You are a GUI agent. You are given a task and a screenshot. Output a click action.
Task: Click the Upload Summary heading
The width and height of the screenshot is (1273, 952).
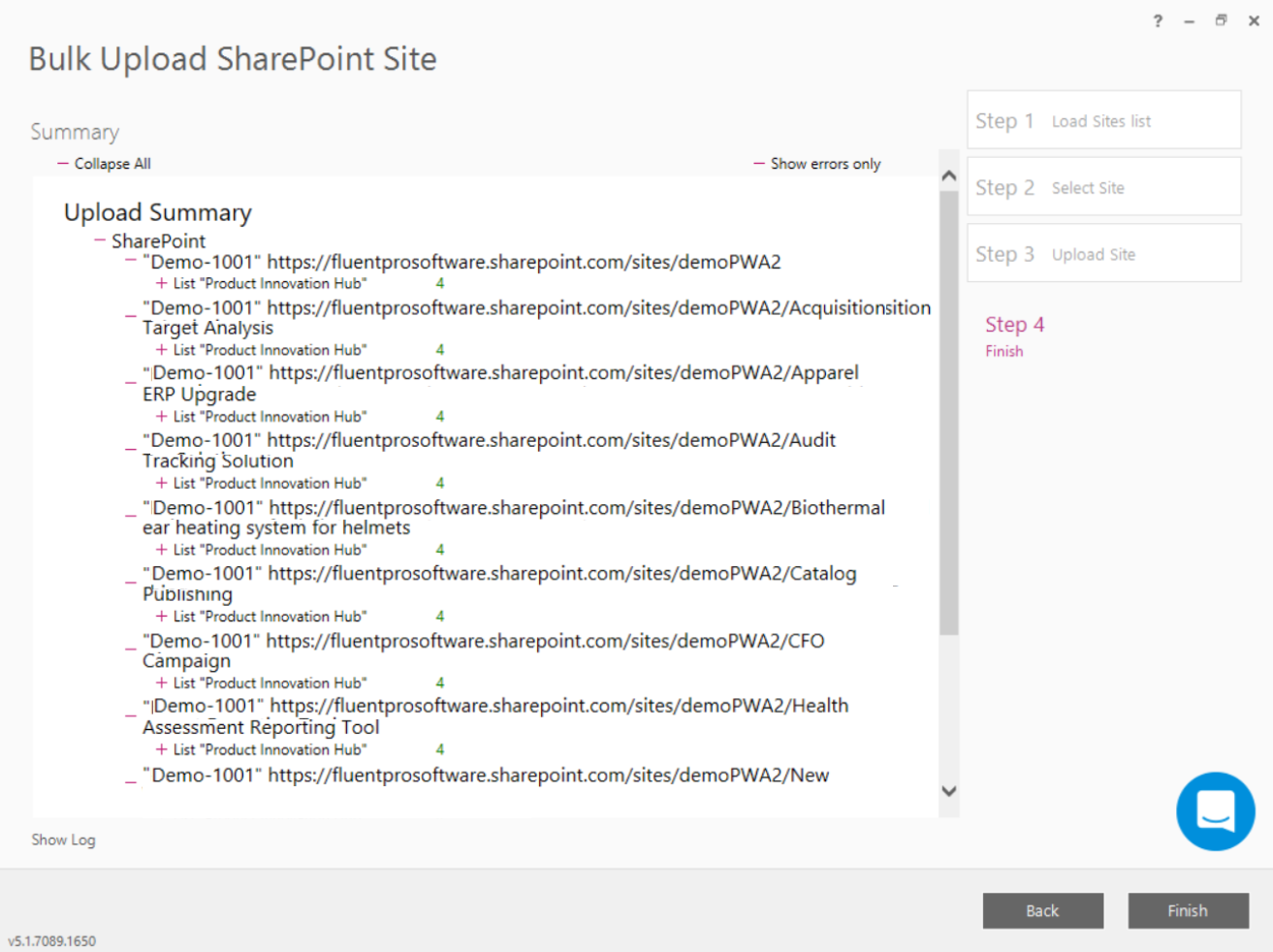click(158, 212)
